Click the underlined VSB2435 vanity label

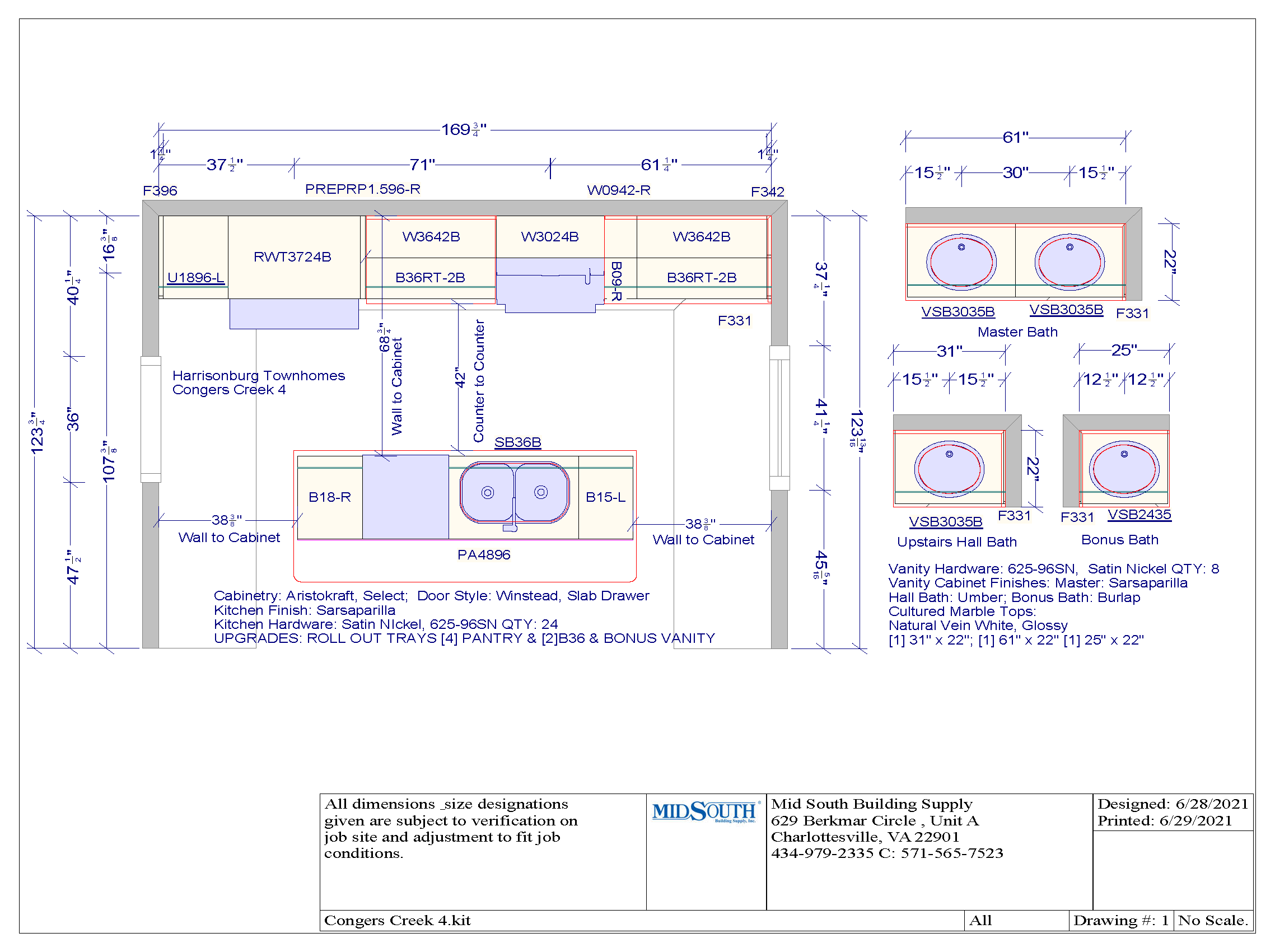coord(1139,515)
